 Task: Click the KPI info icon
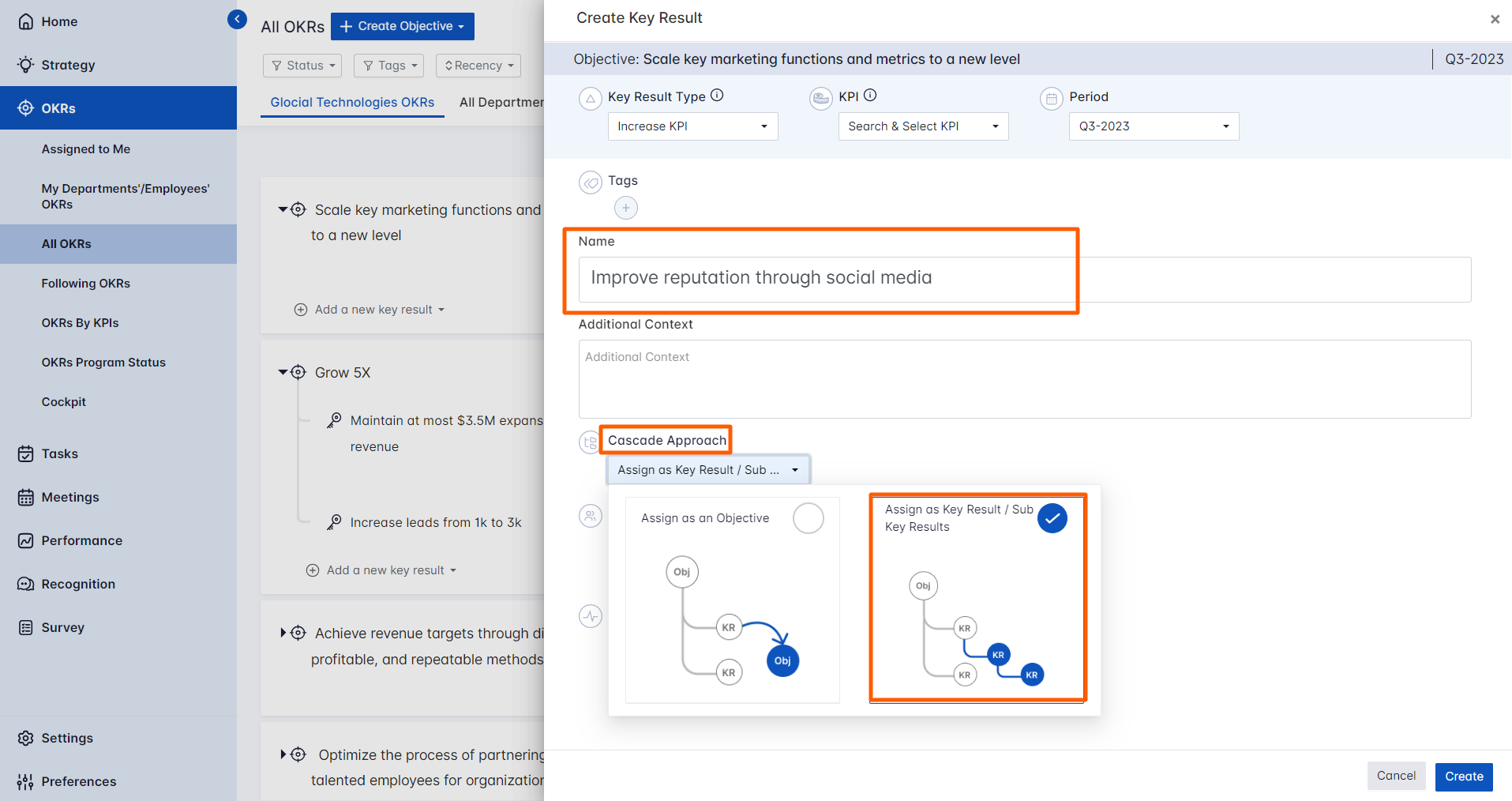[870, 96]
